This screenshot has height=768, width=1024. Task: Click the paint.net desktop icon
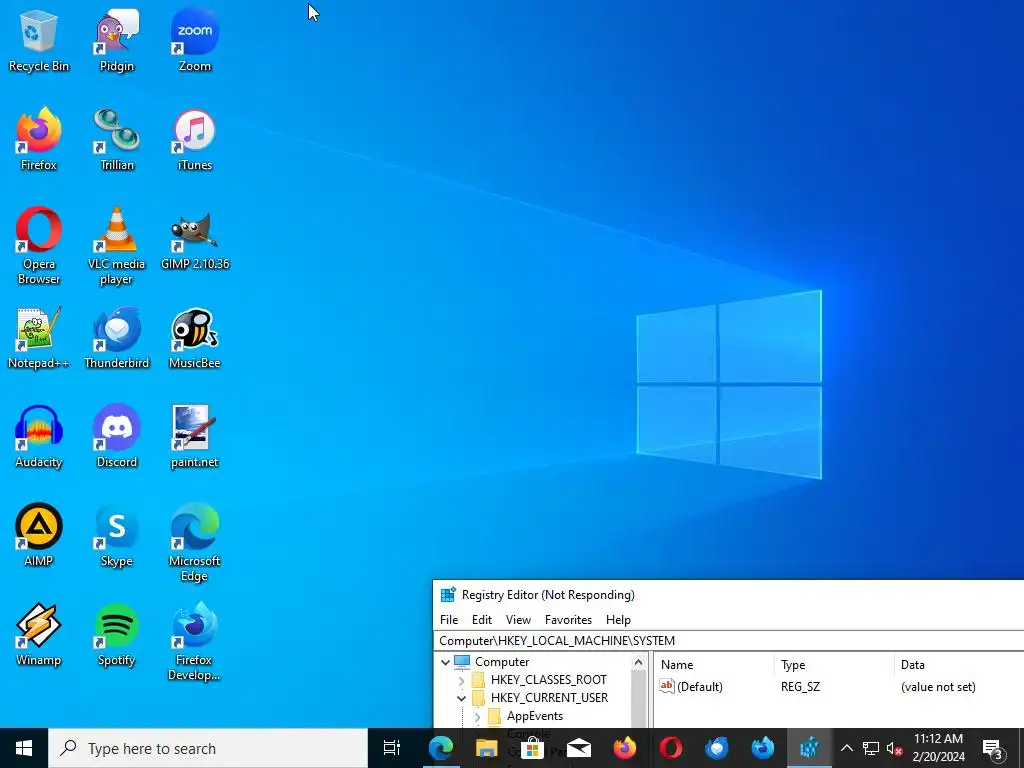click(195, 437)
